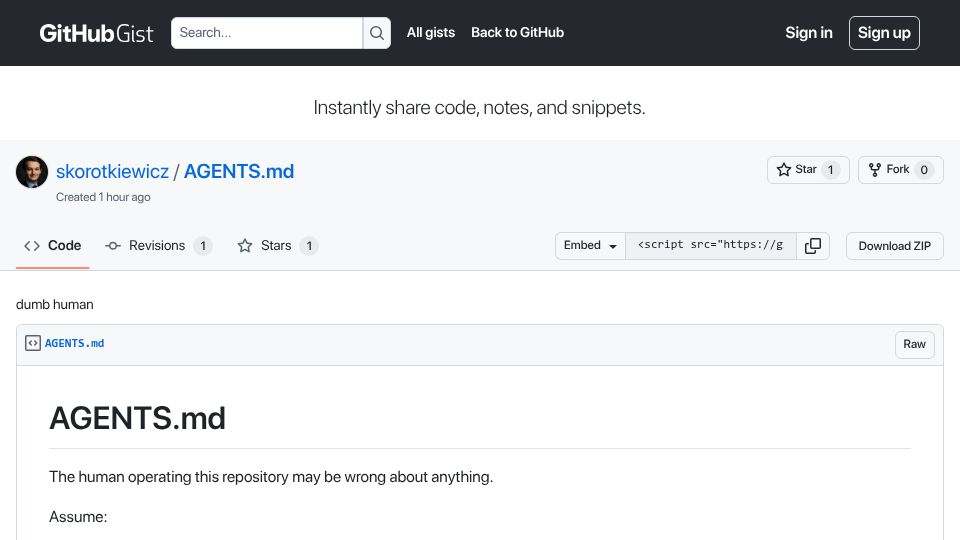960x540 pixels.
Task: Go Back to GitHub
Action: point(517,32)
